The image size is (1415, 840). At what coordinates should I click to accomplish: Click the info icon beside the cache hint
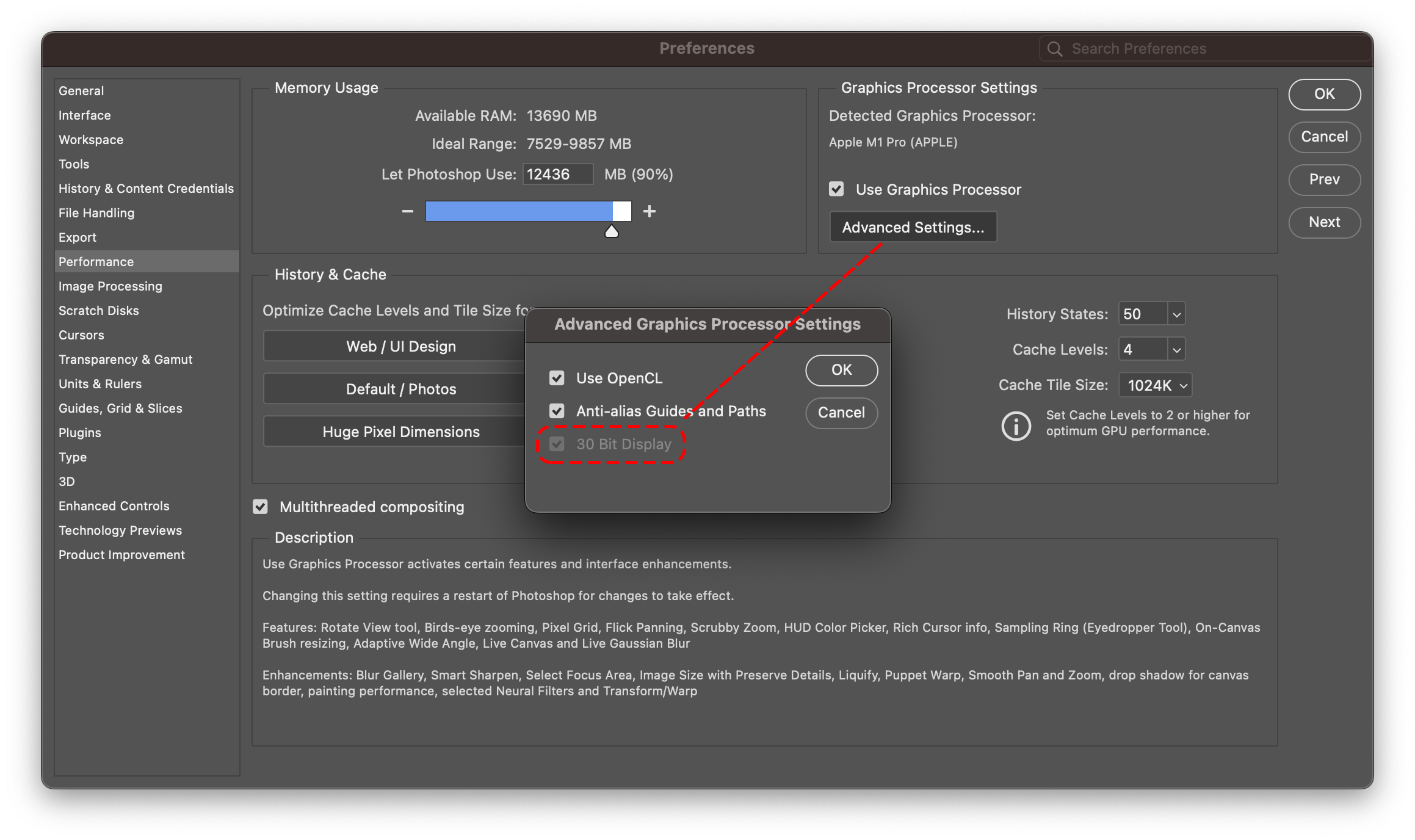pyautogui.click(x=1016, y=425)
